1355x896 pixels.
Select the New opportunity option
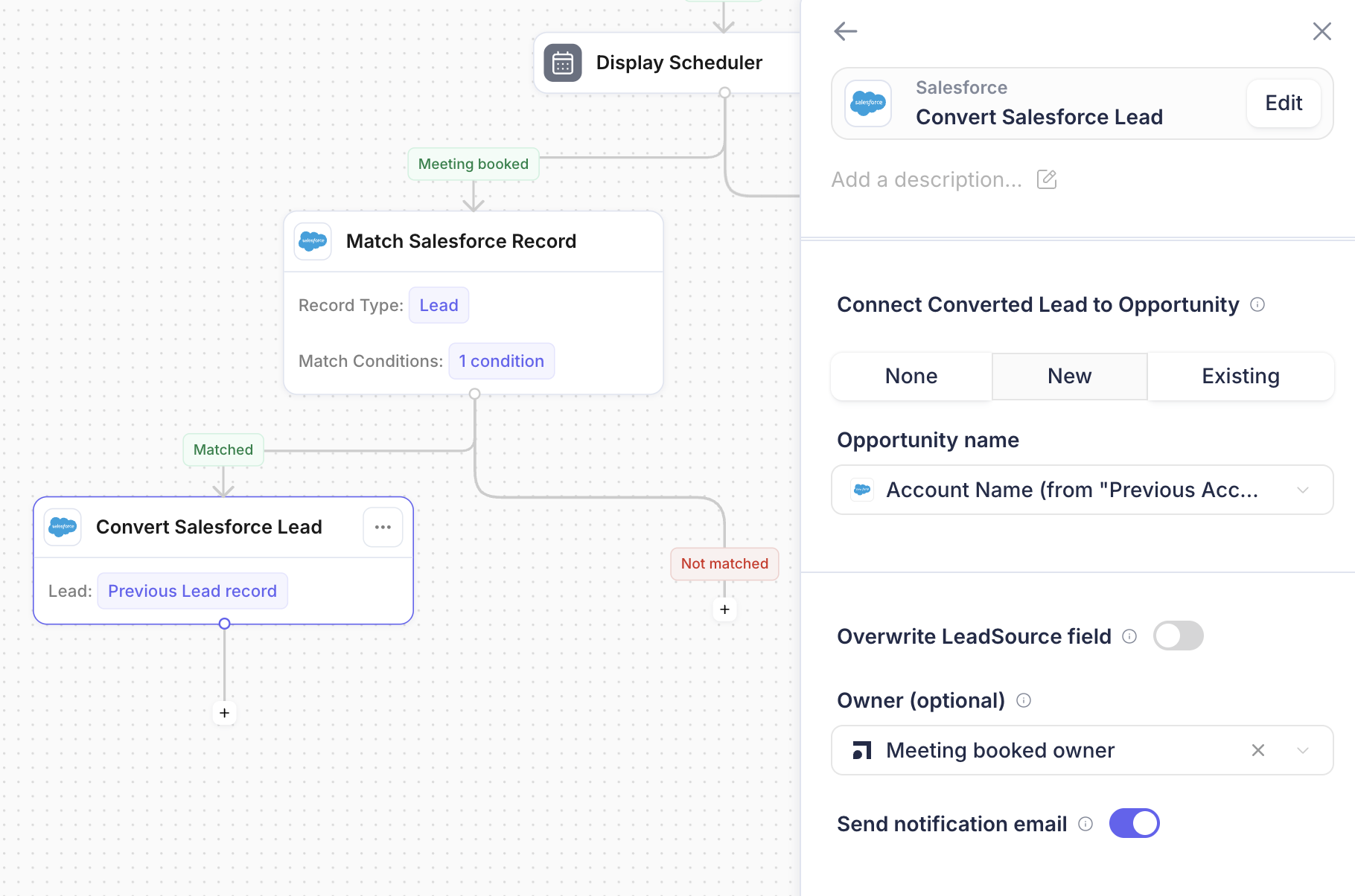(x=1069, y=376)
